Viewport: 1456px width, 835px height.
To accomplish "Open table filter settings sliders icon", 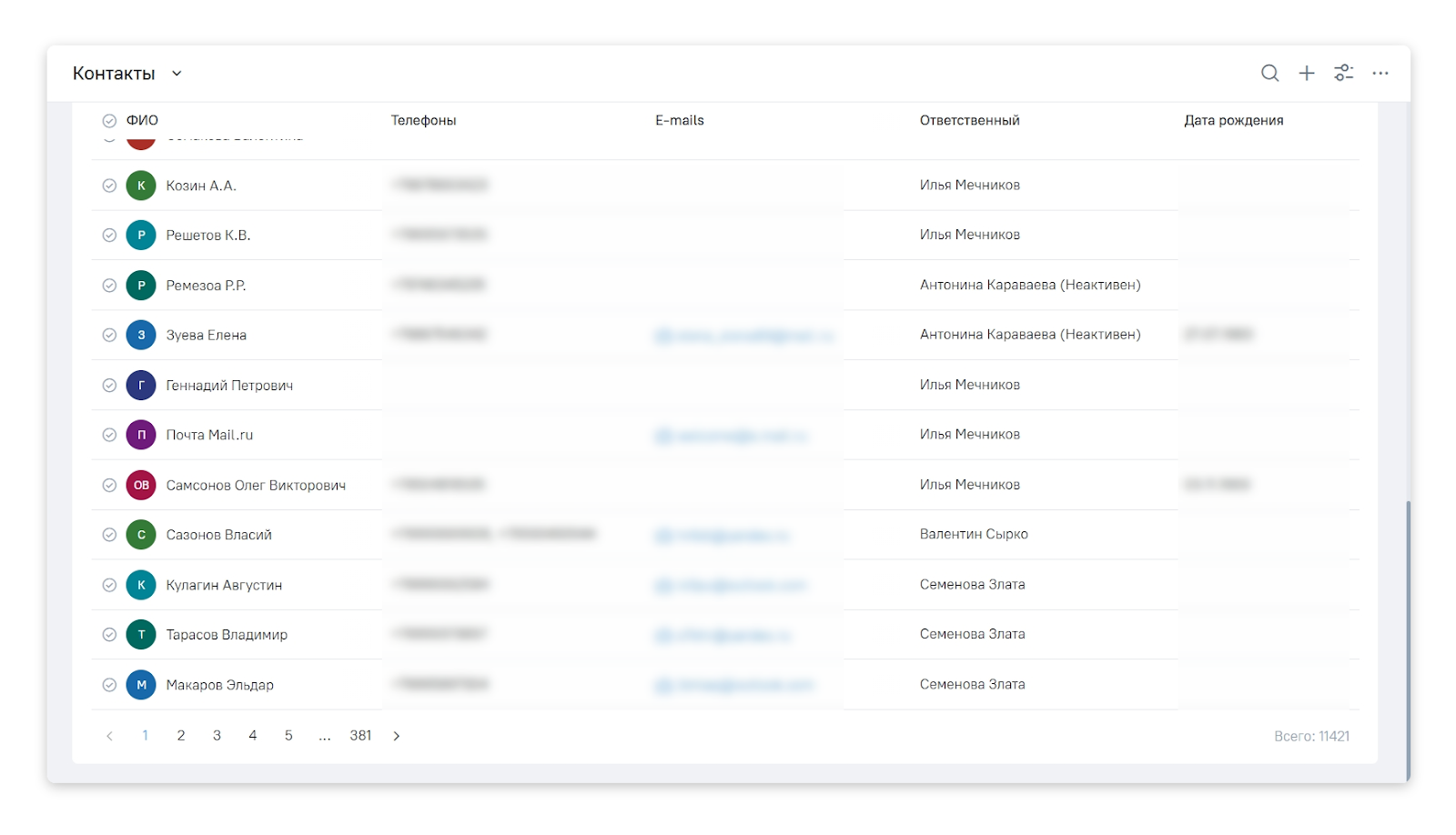I will 1343,74.
